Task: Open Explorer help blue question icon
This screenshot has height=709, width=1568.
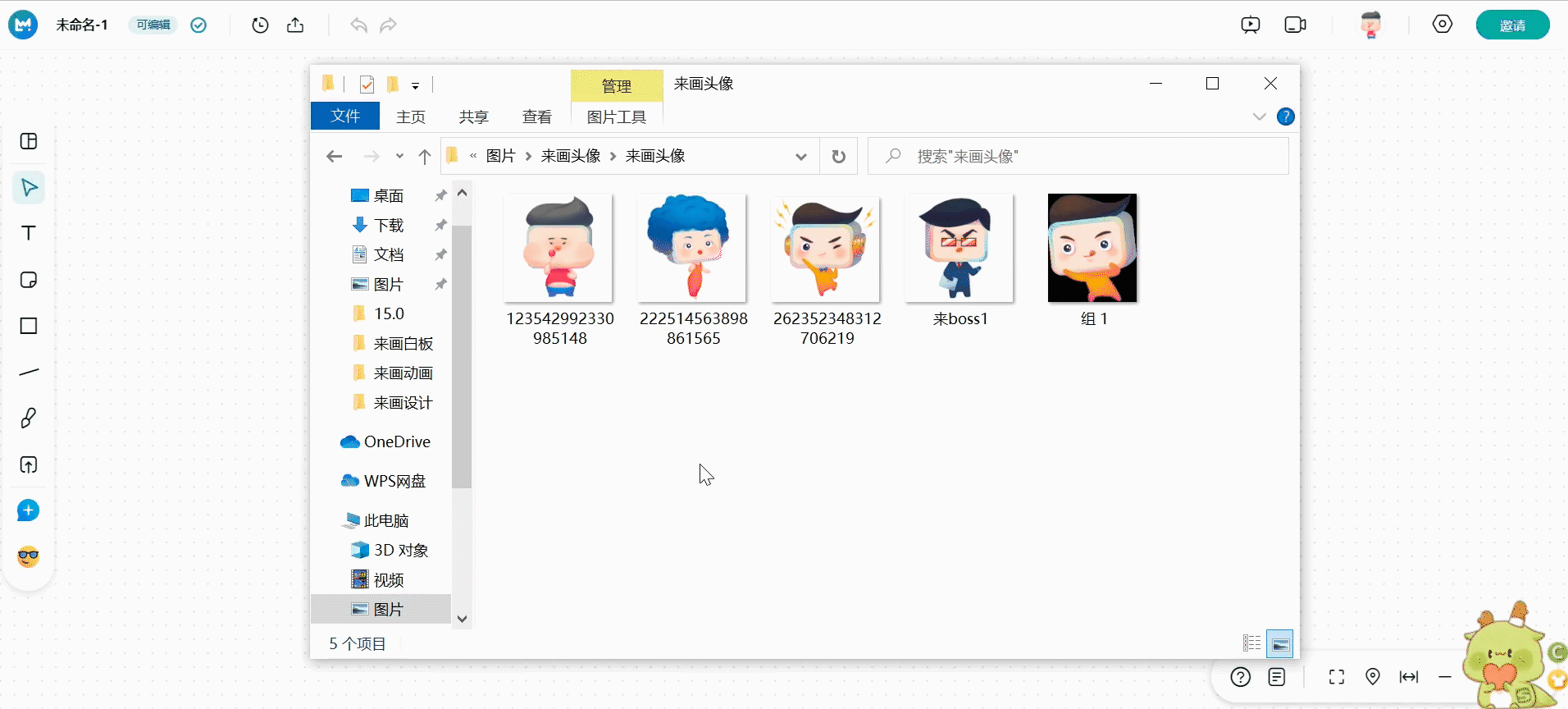Action: point(1286,117)
